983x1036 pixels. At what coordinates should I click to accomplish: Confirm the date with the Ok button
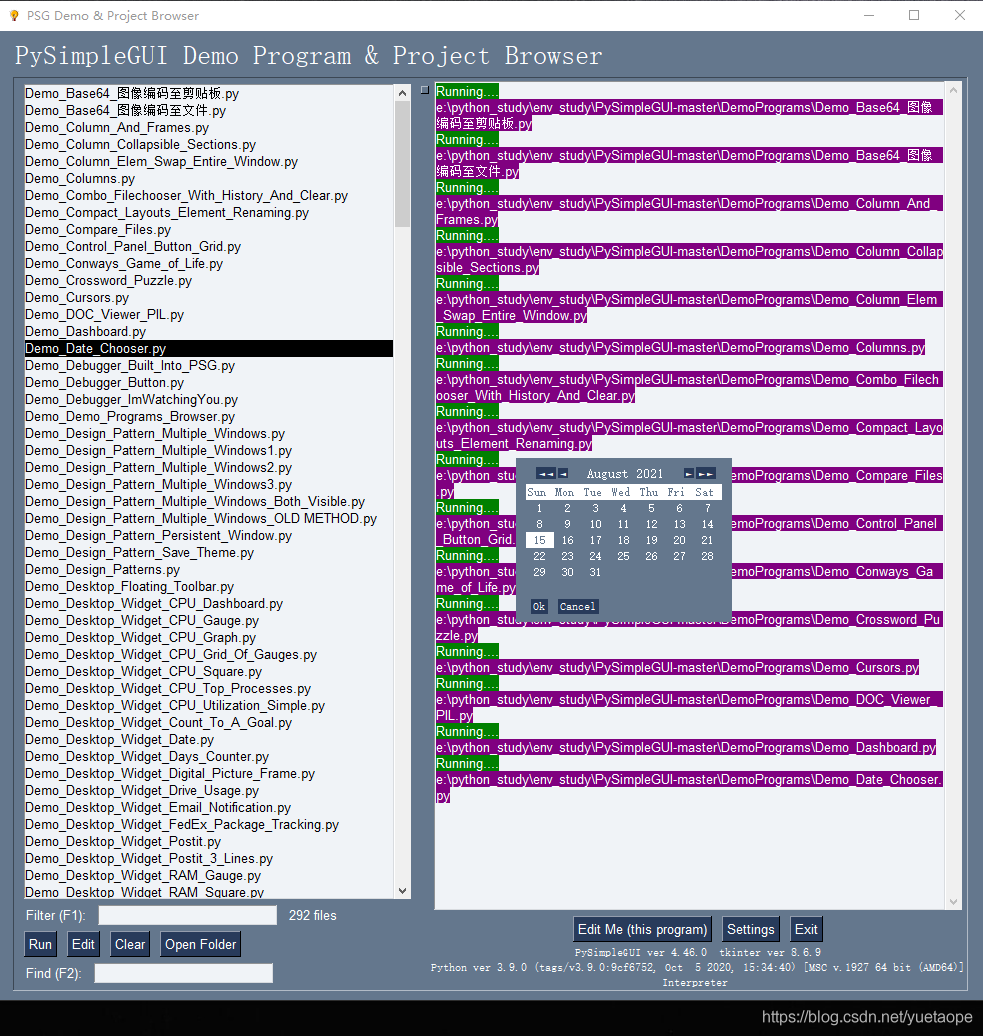tap(539, 607)
